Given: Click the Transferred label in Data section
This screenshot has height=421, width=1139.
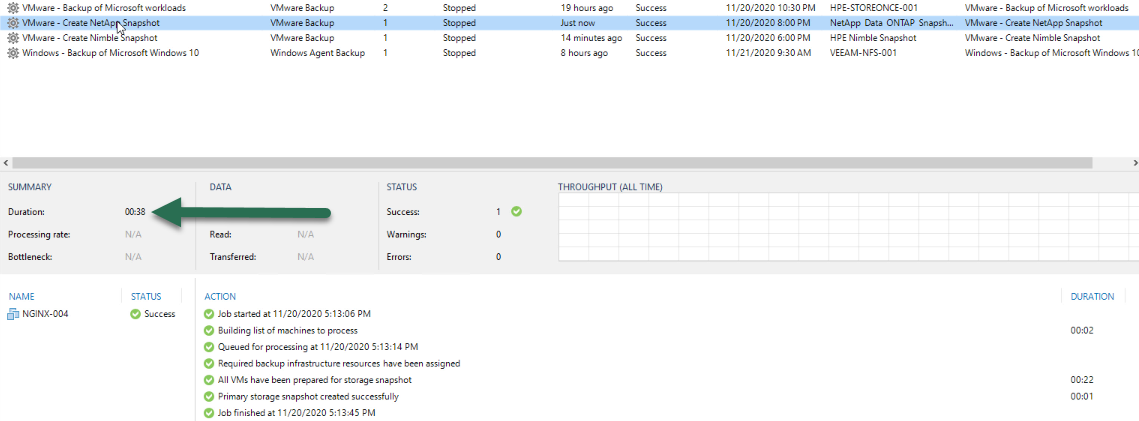Looking at the screenshot, I should pyautogui.click(x=232, y=257).
